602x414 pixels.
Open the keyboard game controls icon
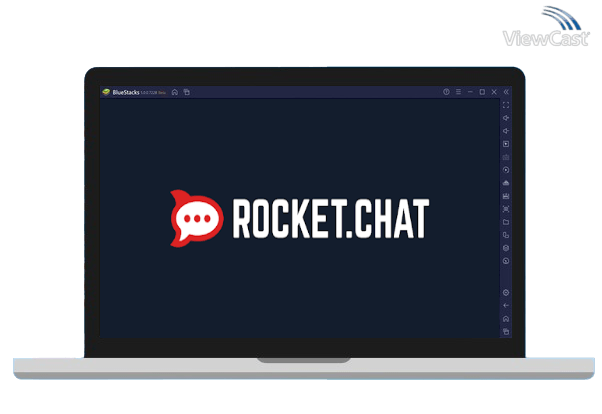coord(506,157)
